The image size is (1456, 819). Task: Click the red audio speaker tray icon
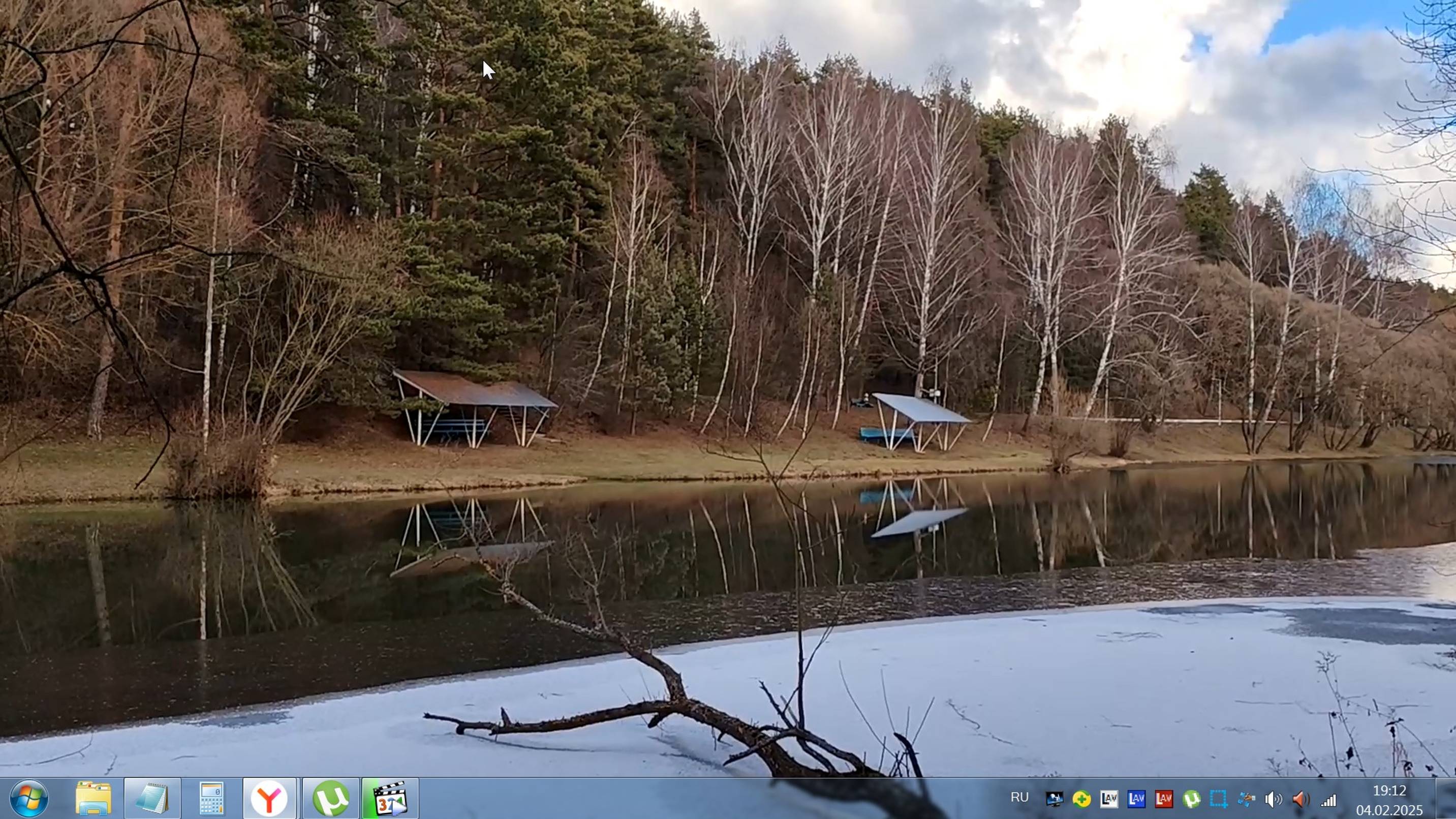tap(1300, 799)
